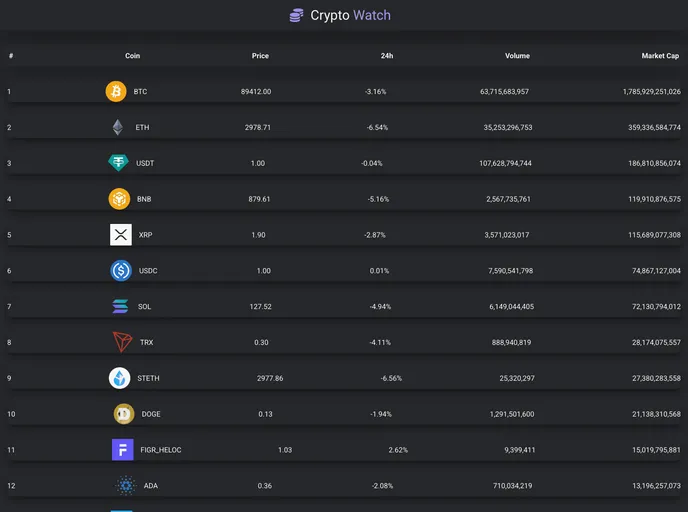
Task: Click the Coin column header
Action: 132,56
